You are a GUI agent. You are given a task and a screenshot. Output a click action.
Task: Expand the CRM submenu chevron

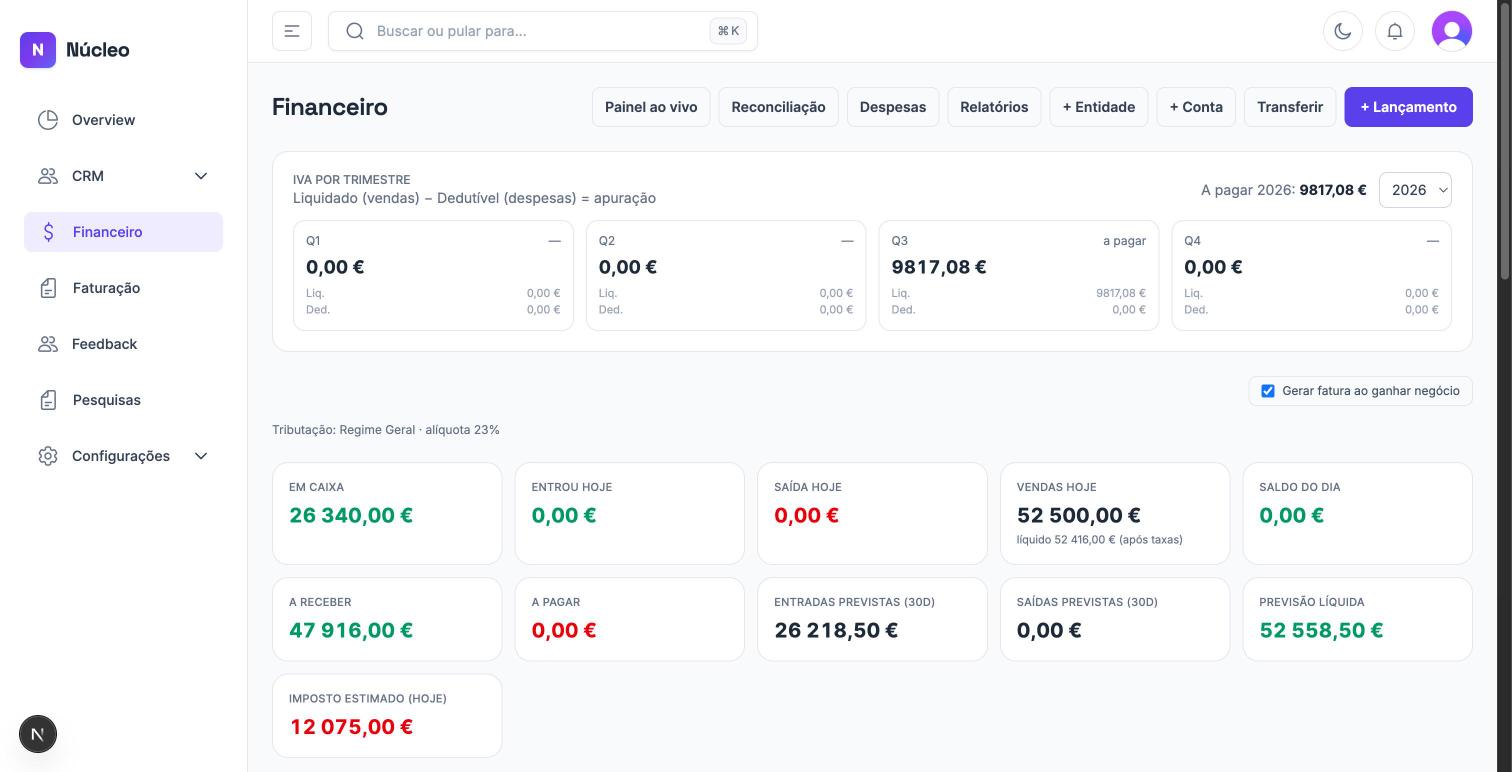(201, 176)
